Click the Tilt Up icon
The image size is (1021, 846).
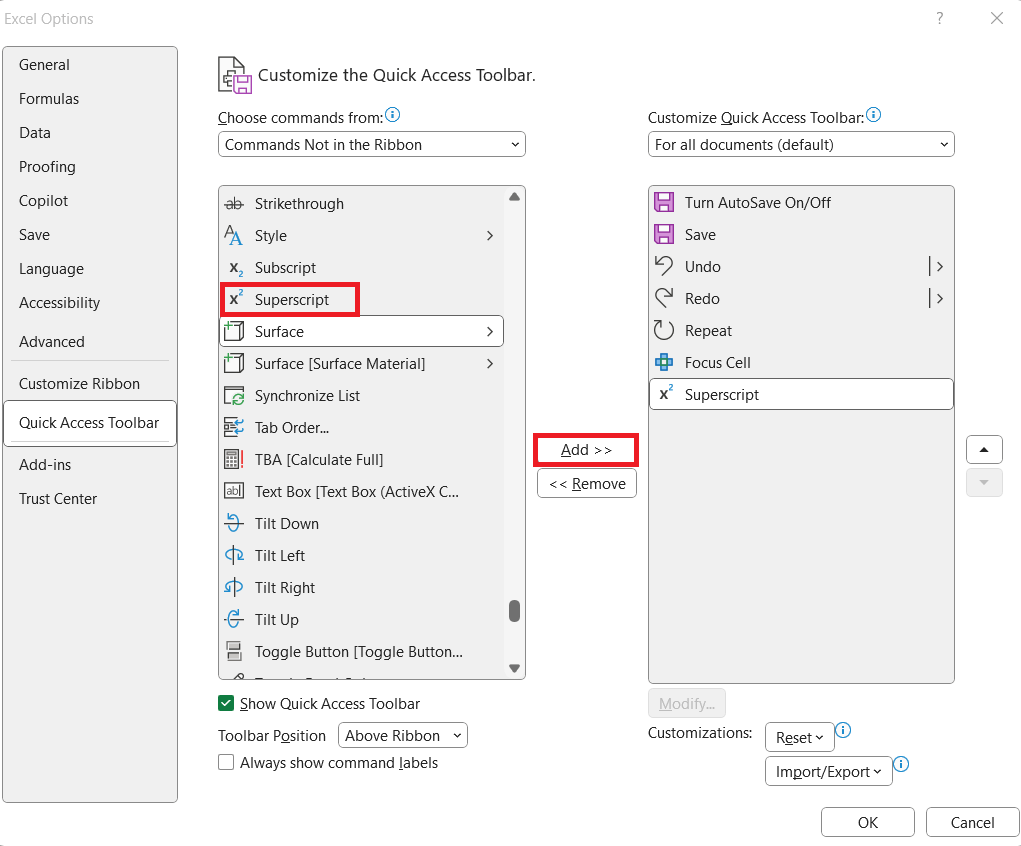(234, 619)
